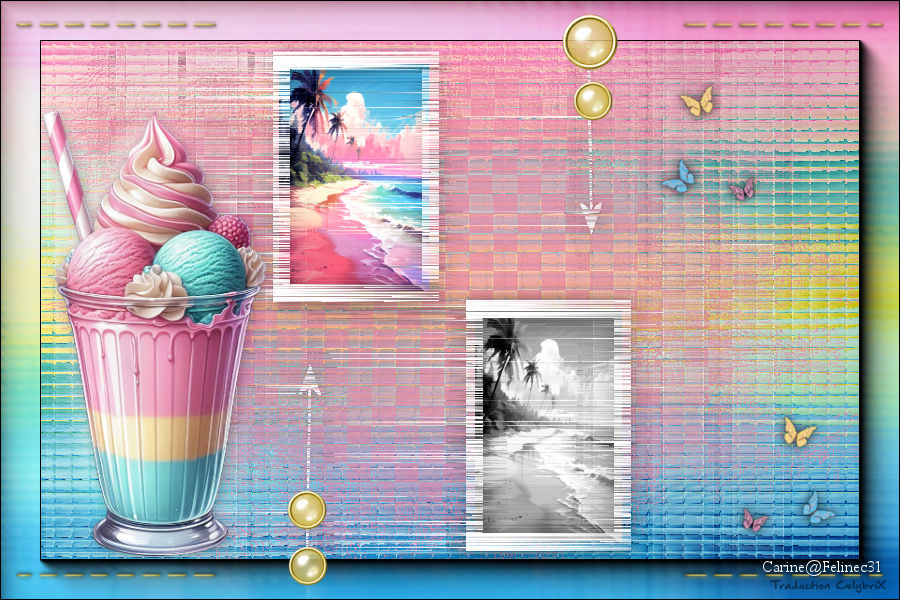Click the pink butterfly beside the blue one
Screen dimensions: 900x600
(742, 188)
